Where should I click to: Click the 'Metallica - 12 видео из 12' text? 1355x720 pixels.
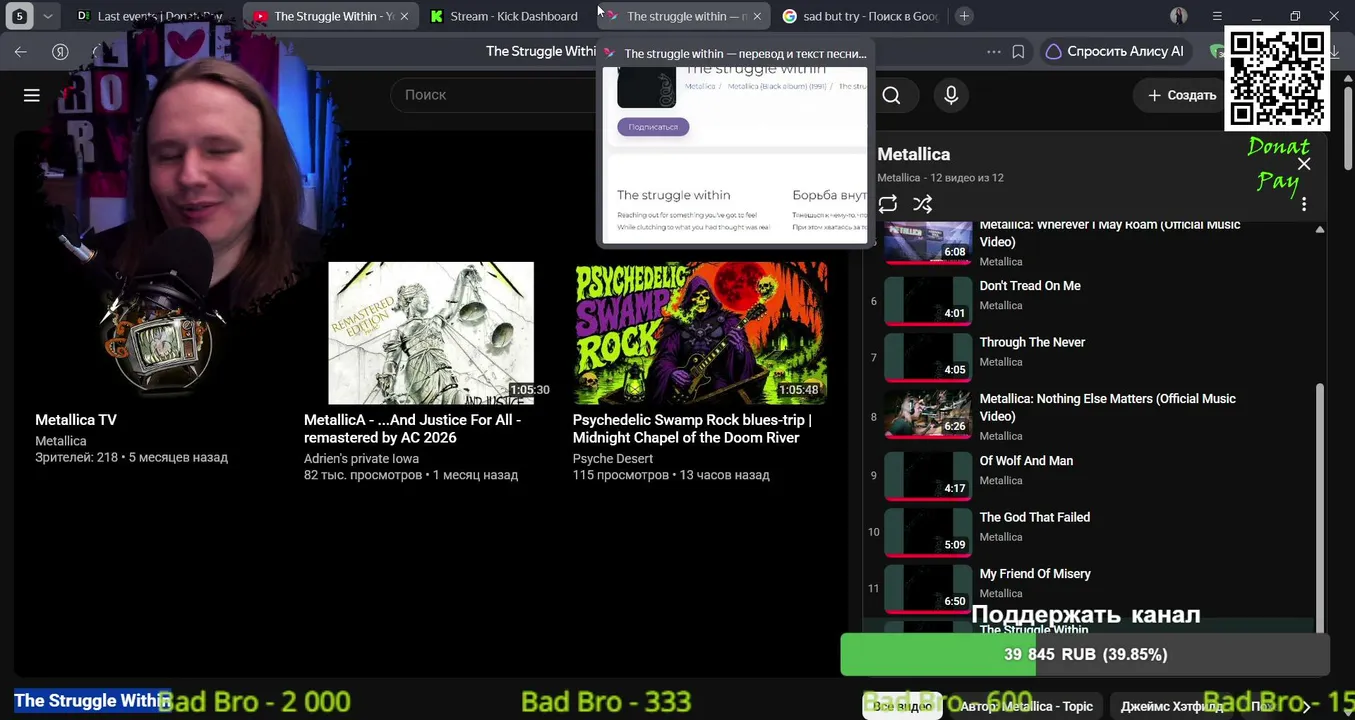pos(940,178)
